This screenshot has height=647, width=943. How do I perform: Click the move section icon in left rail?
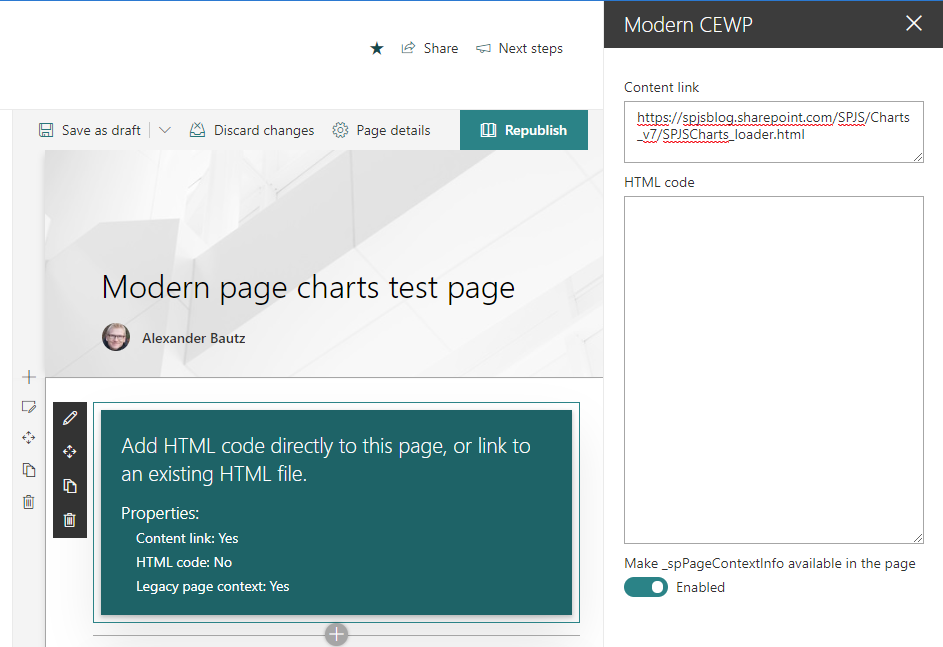29,438
